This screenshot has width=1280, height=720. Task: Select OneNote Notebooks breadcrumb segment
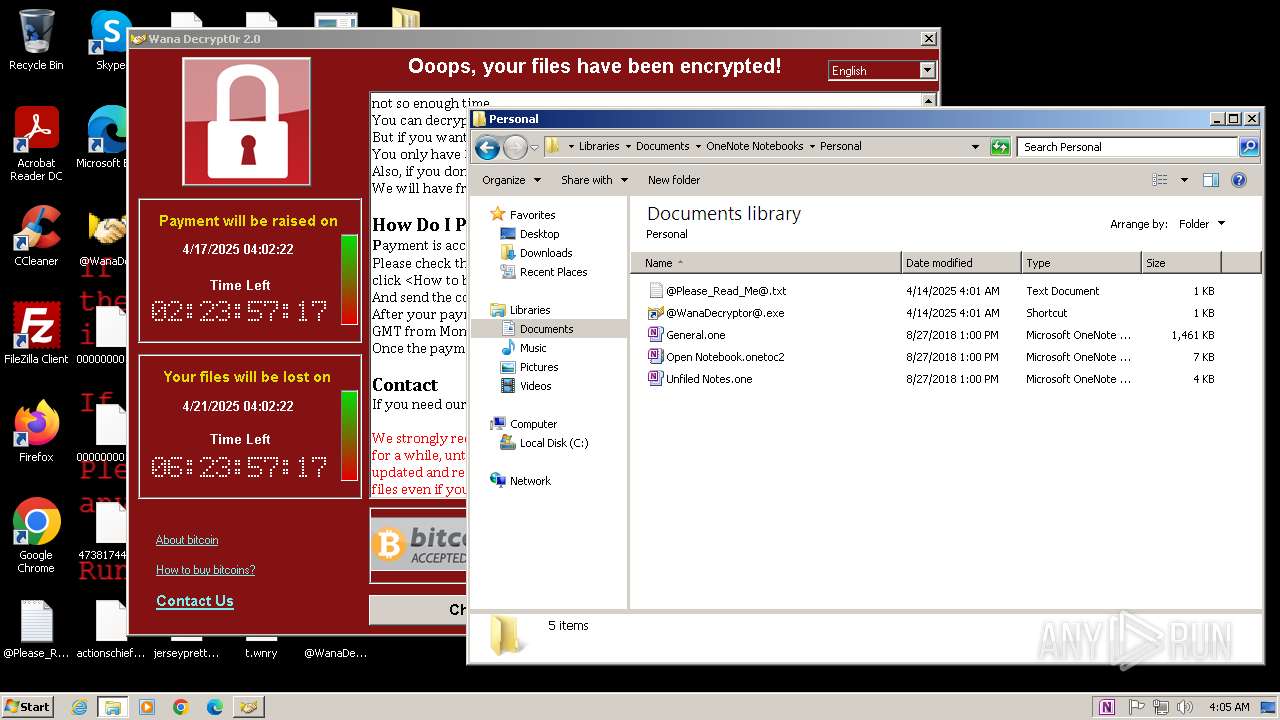click(x=754, y=146)
